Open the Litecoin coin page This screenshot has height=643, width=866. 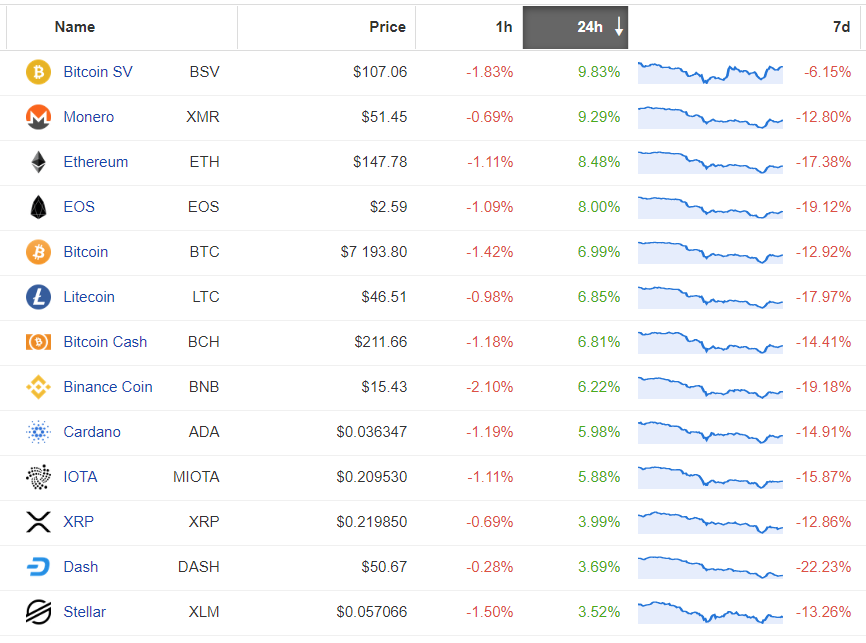(89, 297)
